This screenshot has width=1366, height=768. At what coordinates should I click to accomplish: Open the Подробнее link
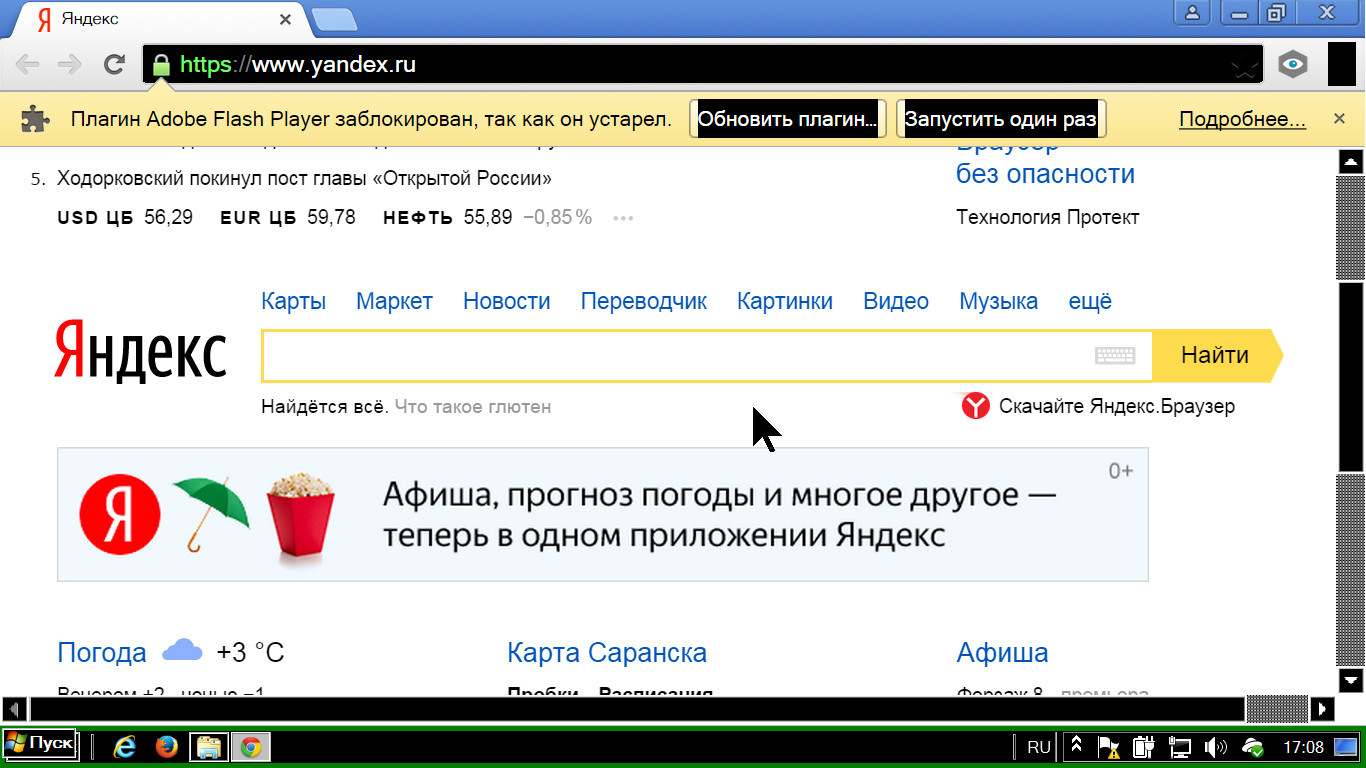tap(1242, 120)
